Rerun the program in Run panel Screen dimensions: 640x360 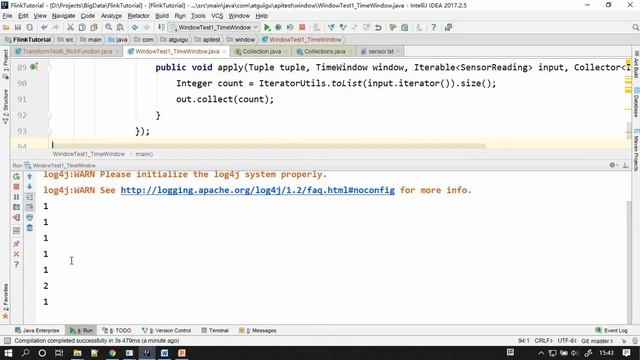click(x=16, y=176)
